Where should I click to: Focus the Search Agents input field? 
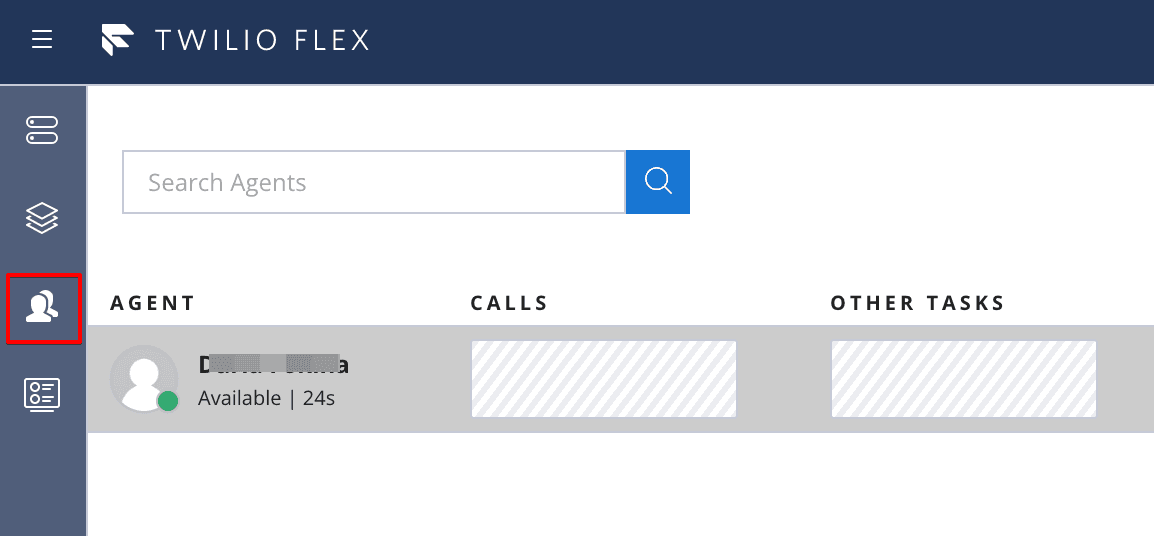coord(373,182)
